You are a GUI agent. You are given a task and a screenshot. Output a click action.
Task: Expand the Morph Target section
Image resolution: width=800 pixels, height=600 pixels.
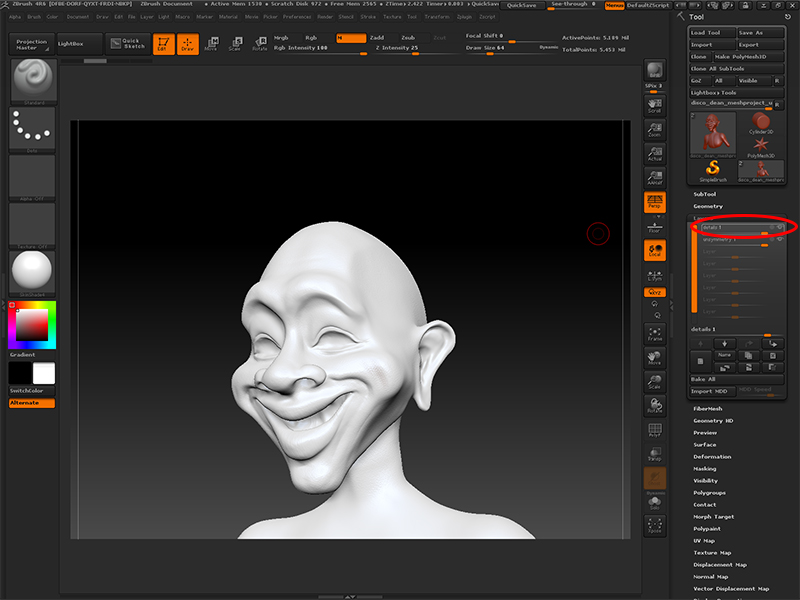pos(714,517)
